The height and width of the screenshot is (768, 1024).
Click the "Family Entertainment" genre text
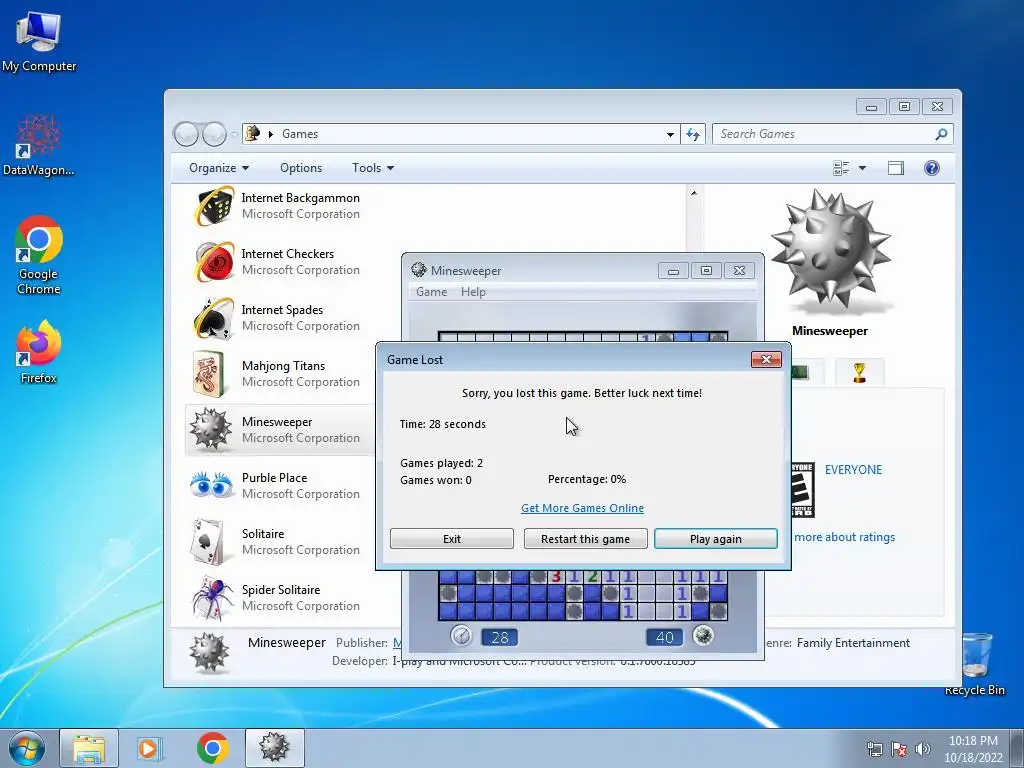[853, 643]
